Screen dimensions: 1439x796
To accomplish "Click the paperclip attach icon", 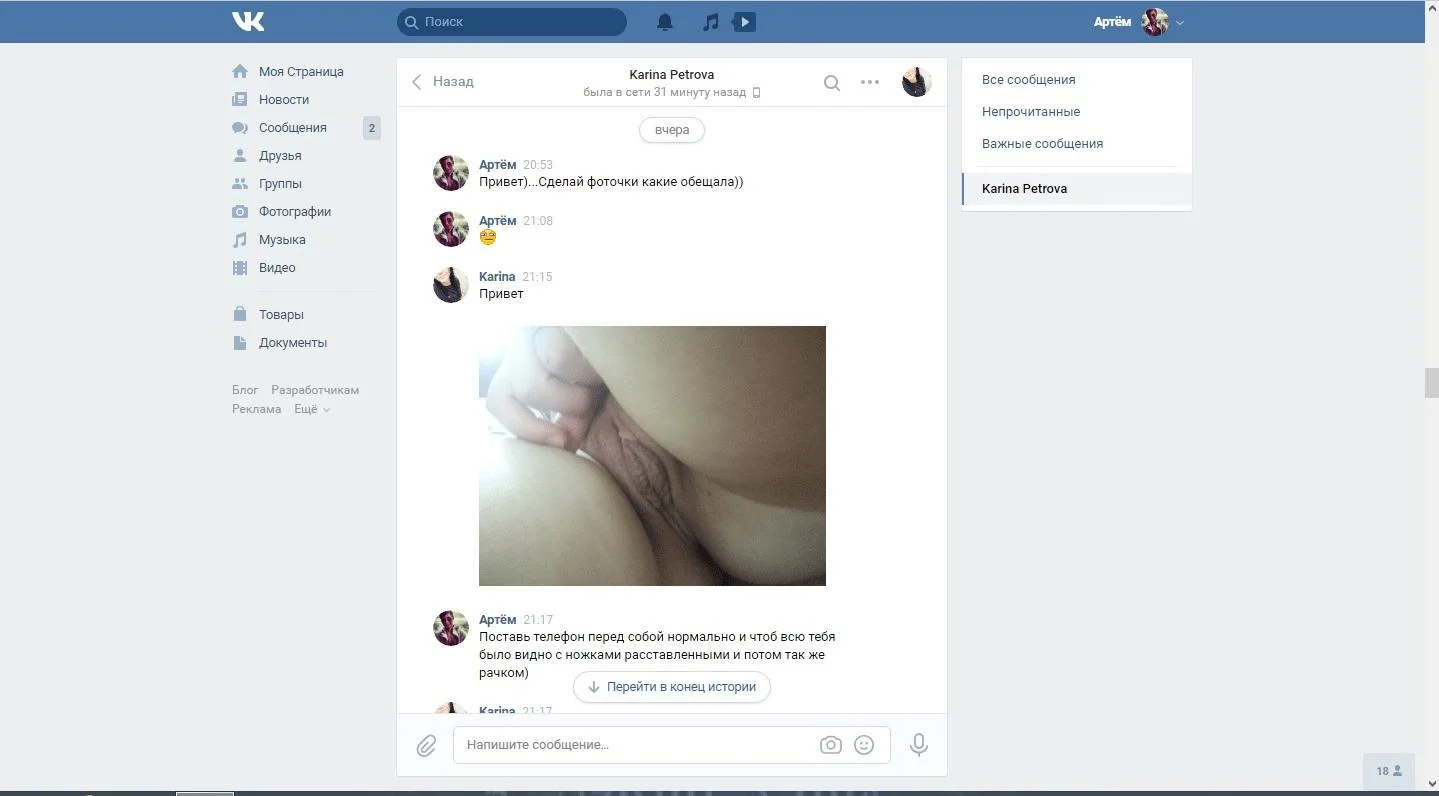I will click(426, 745).
